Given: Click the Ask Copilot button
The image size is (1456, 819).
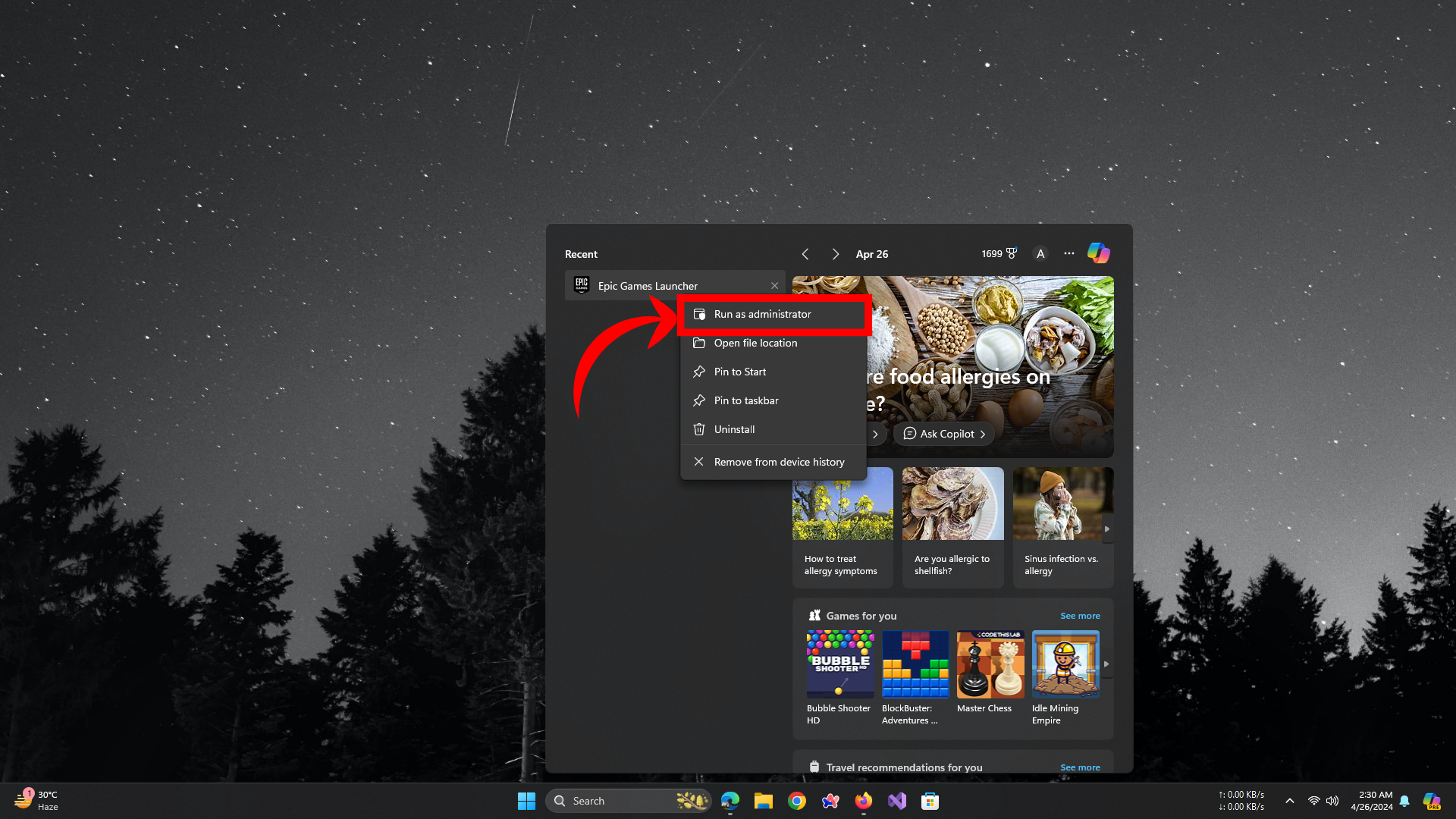Looking at the screenshot, I should click(x=944, y=434).
